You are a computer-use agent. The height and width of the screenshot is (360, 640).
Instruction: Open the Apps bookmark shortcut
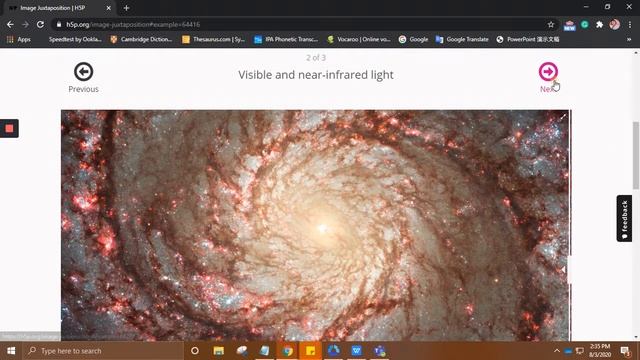[19, 39]
